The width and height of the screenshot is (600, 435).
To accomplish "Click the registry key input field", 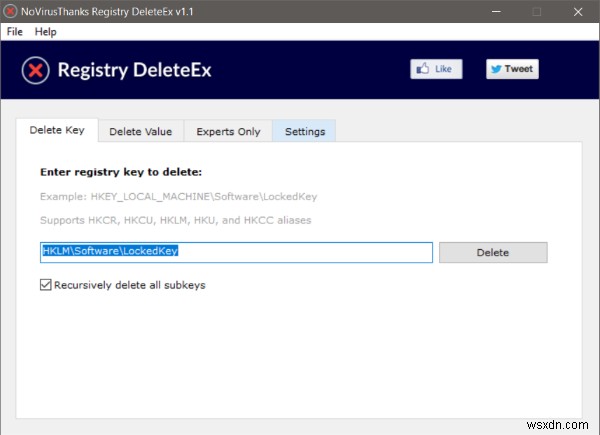I will point(236,253).
